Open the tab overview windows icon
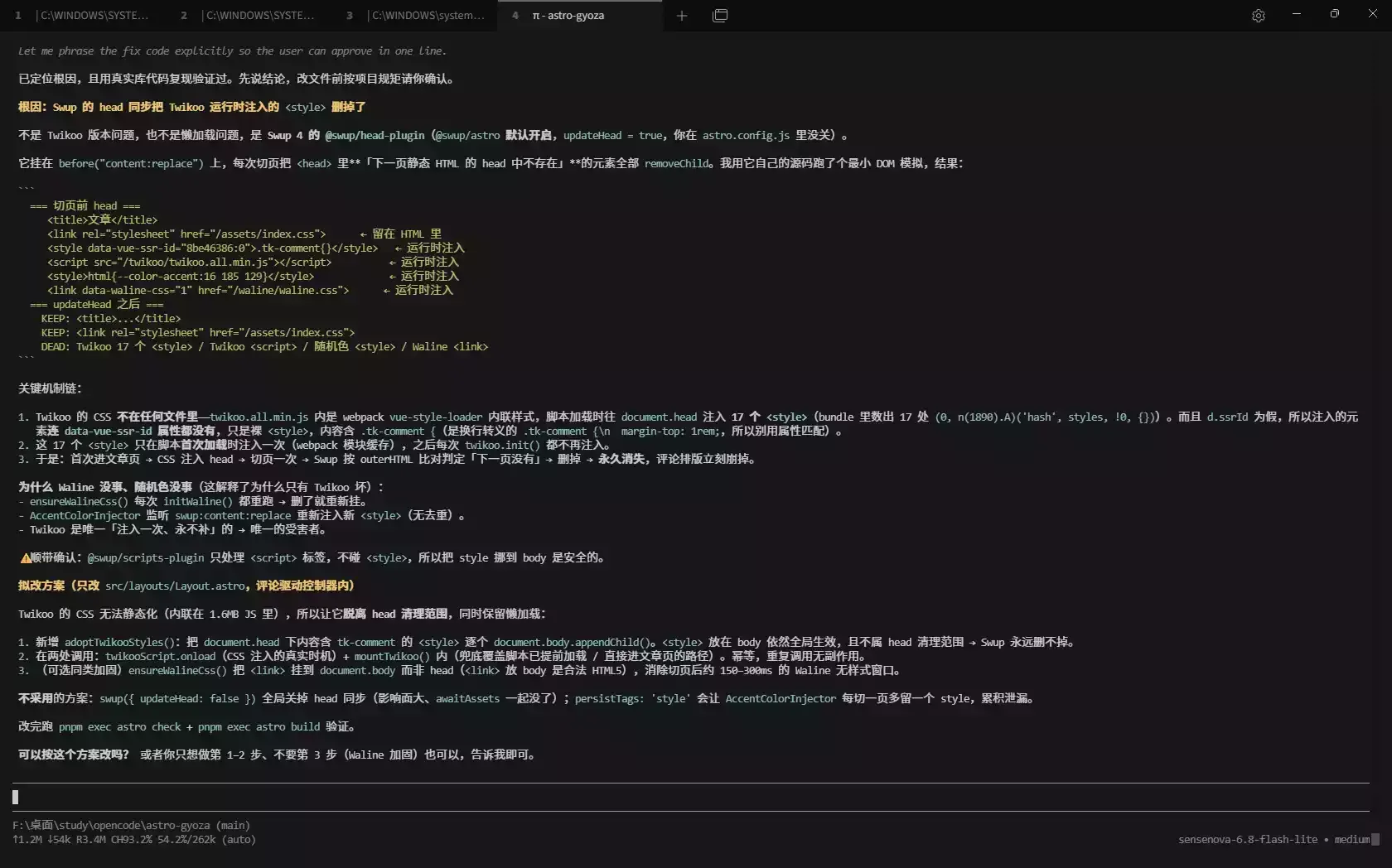 [x=720, y=16]
